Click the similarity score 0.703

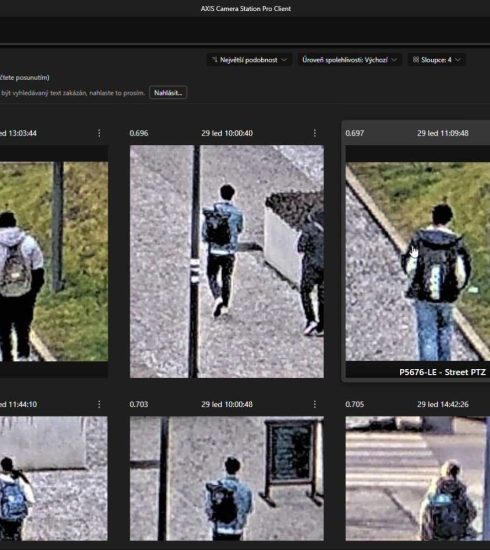139,404
